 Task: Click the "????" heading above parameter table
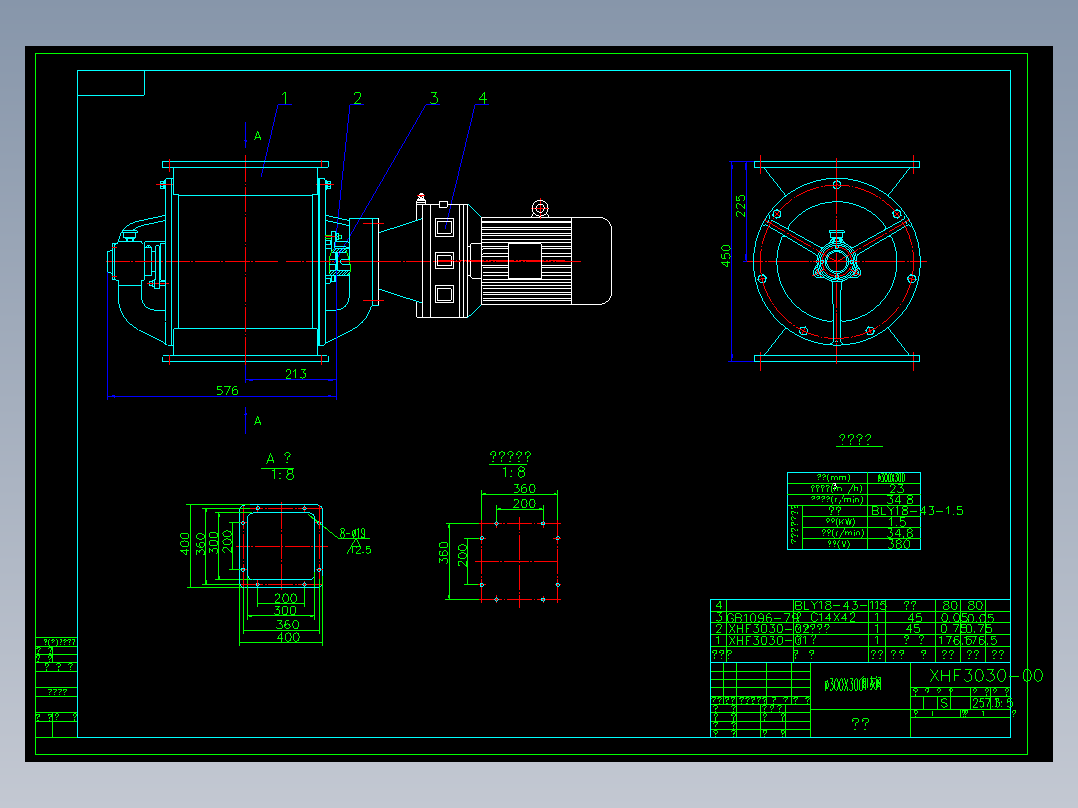(x=855, y=439)
